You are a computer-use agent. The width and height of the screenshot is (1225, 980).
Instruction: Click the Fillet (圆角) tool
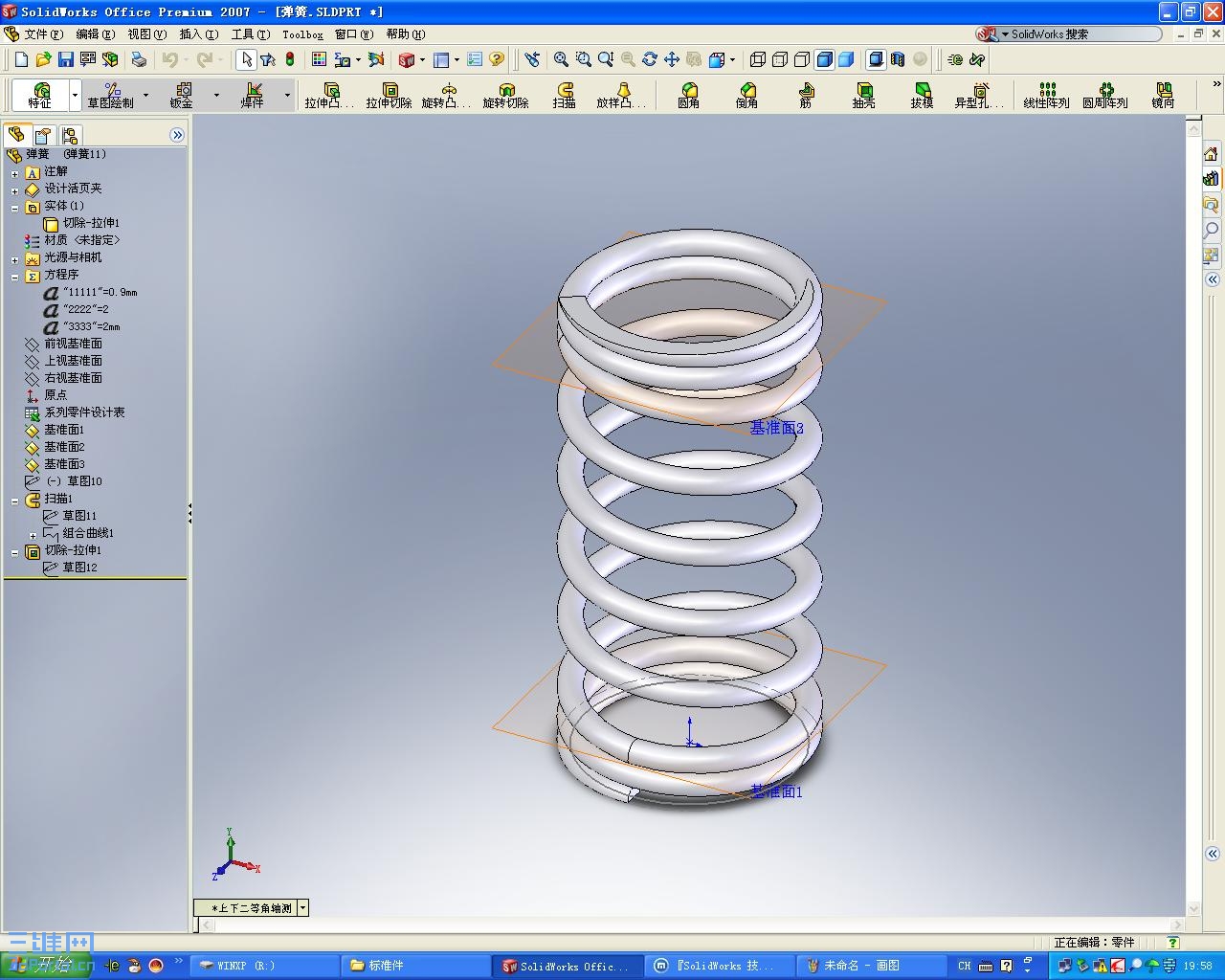689,96
